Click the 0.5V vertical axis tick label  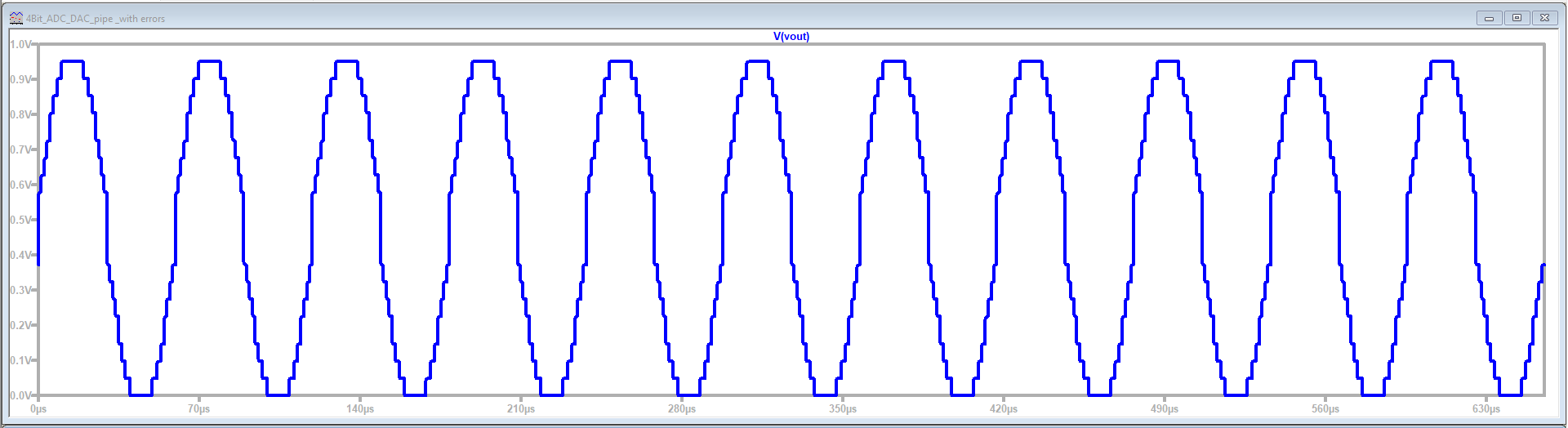[x=21, y=220]
